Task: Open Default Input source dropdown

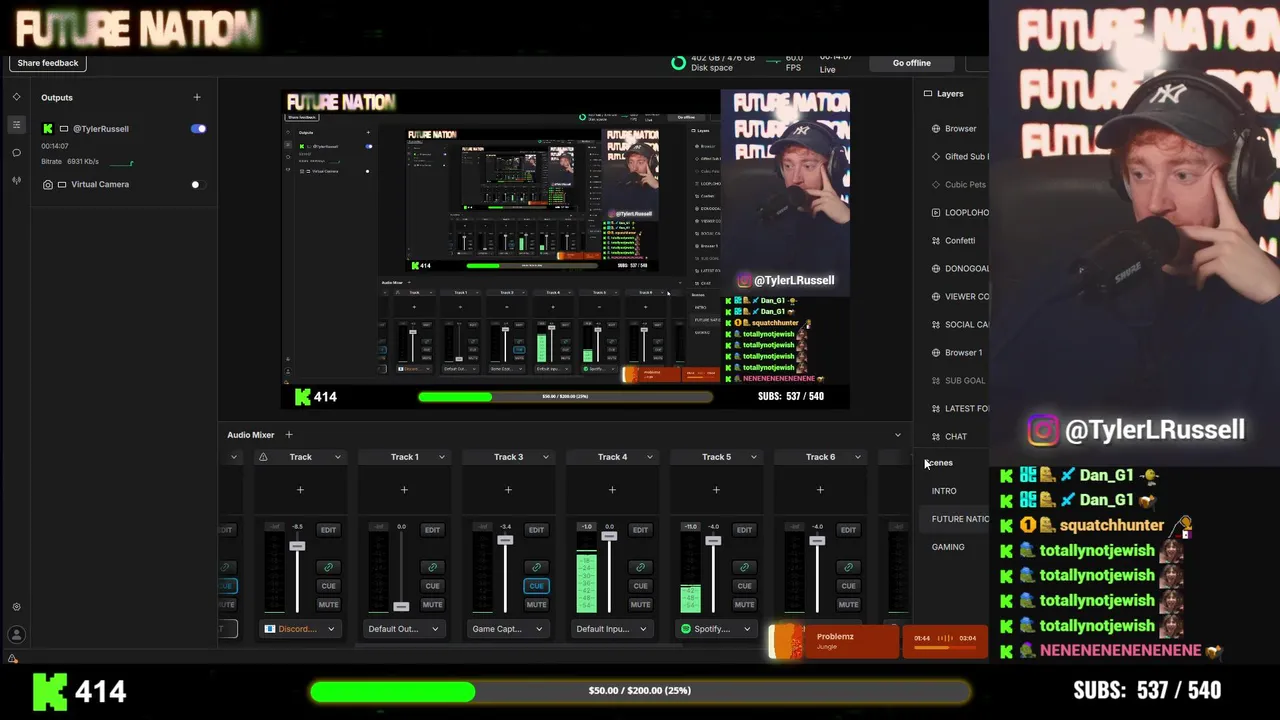Action: tap(612, 629)
